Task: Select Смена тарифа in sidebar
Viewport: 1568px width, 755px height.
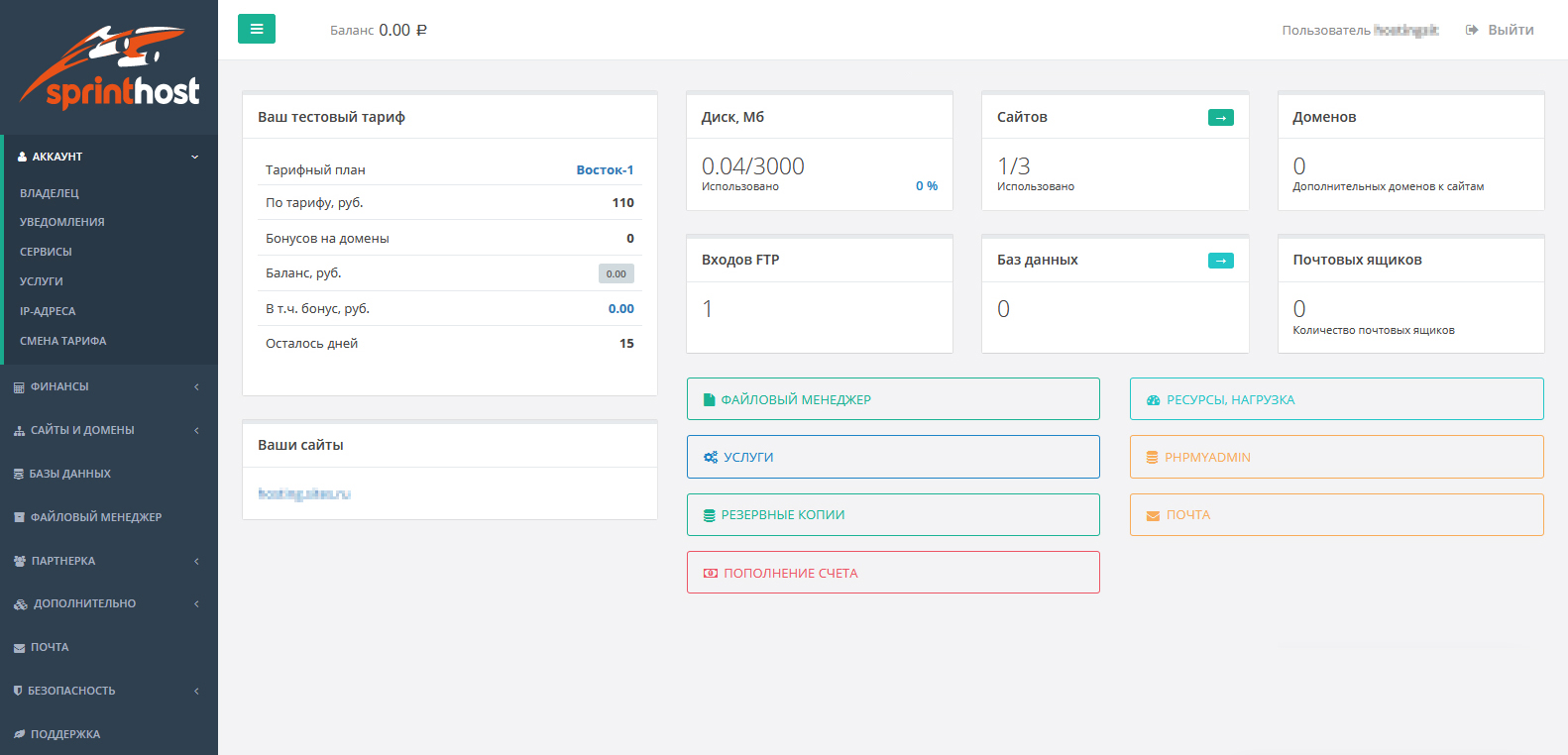Action: (63, 341)
